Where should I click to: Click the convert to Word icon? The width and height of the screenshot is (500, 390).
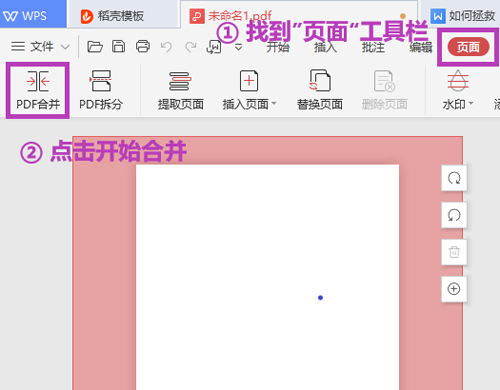(x=214, y=47)
